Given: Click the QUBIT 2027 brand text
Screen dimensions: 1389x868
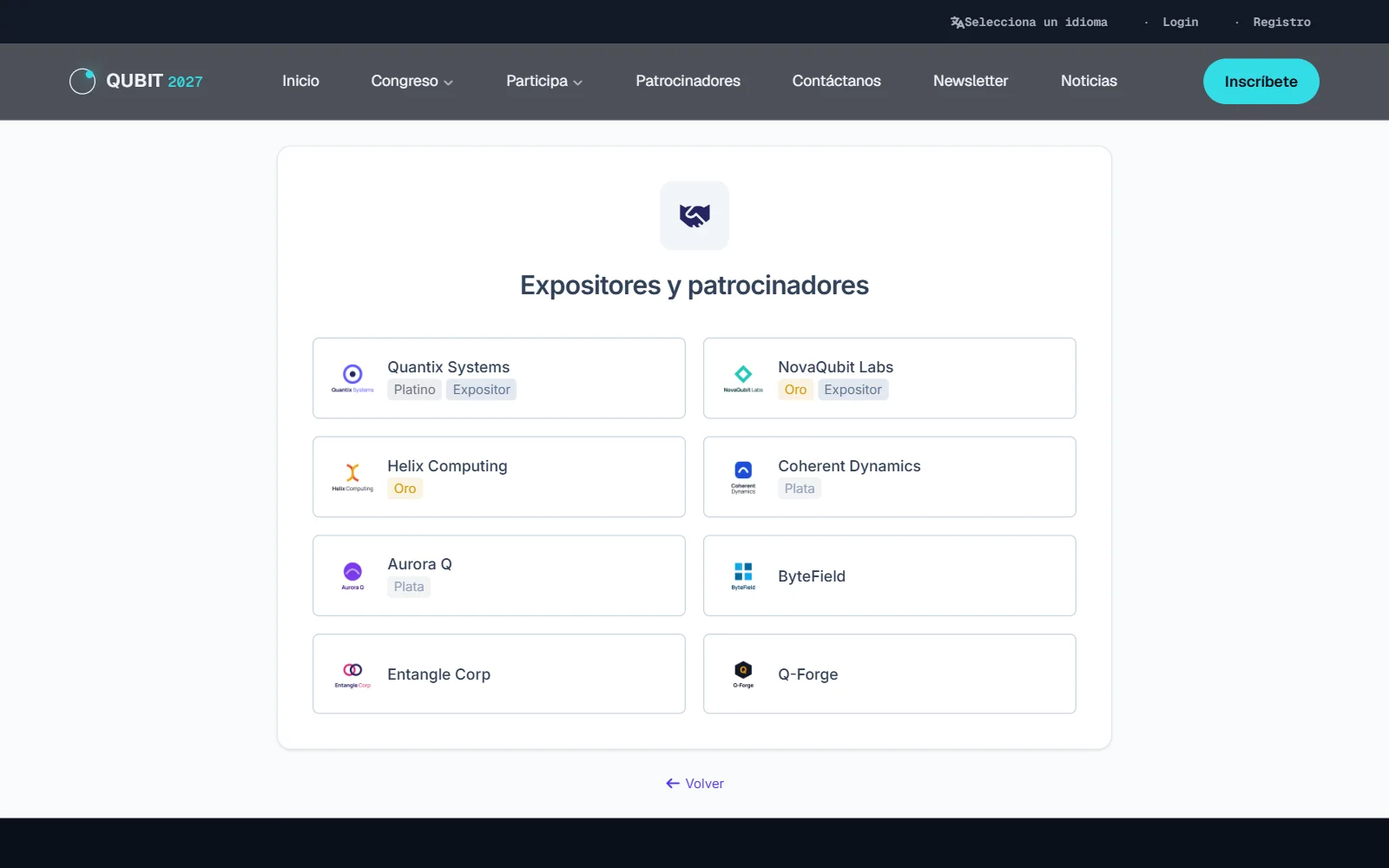Looking at the screenshot, I should point(155,81).
